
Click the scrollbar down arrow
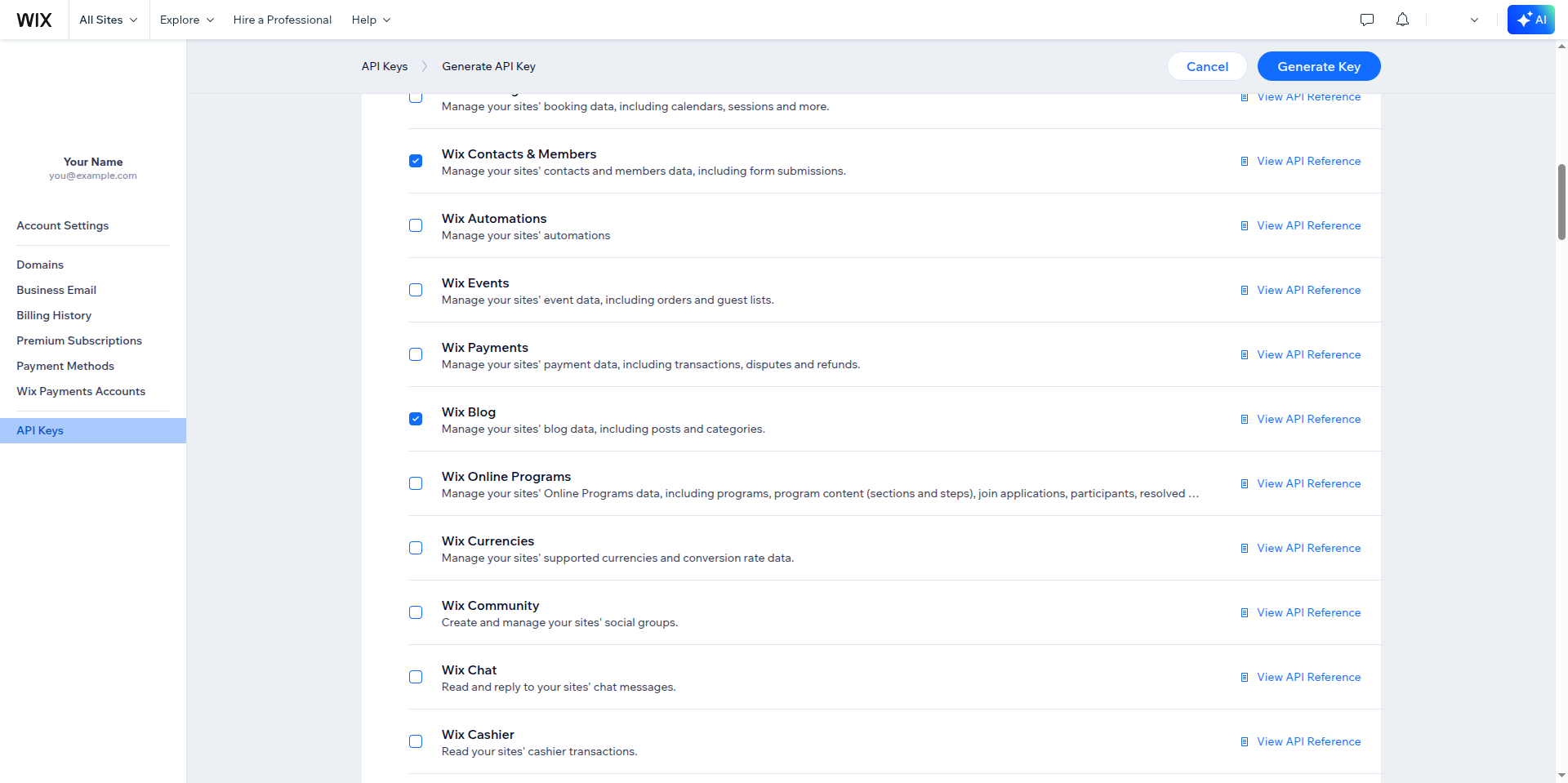pyautogui.click(x=1561, y=776)
